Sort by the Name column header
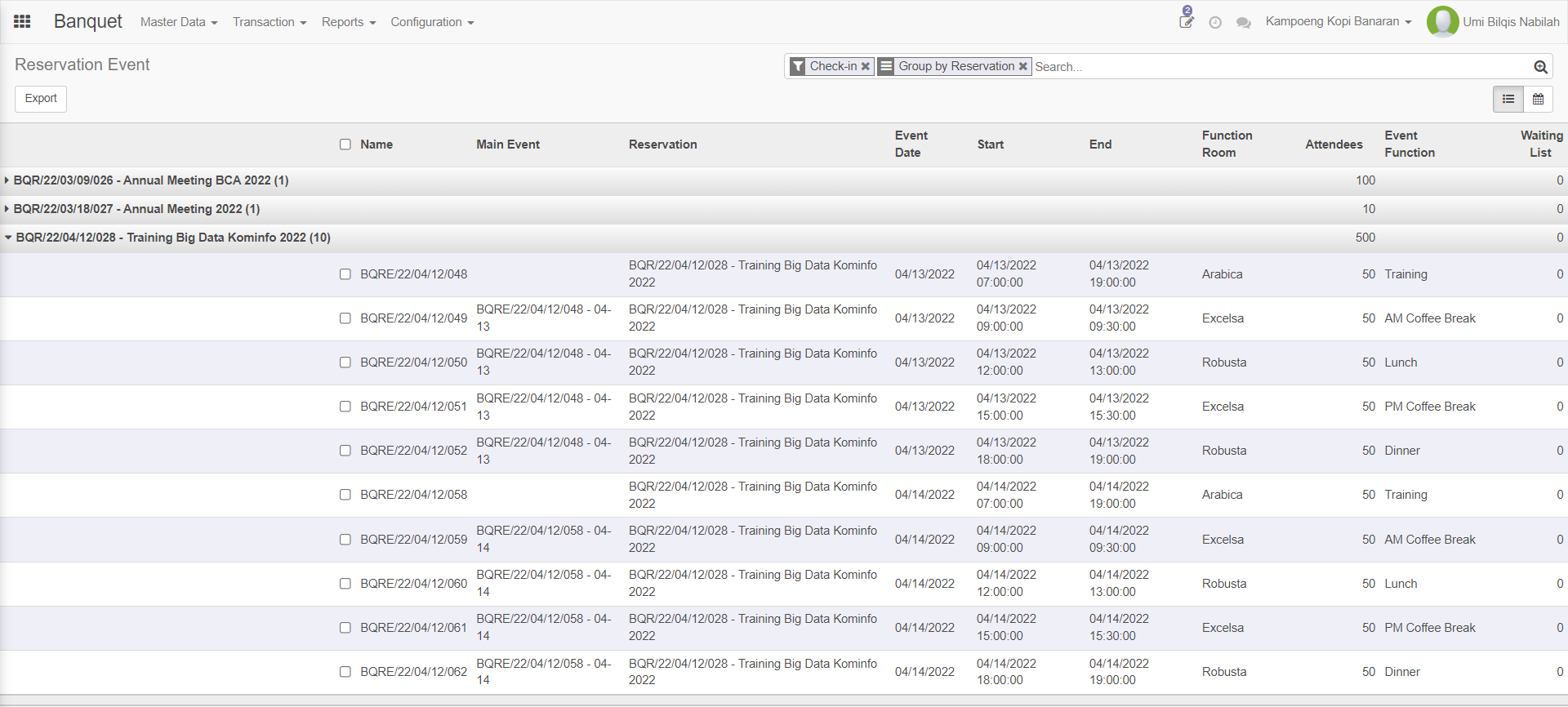Viewport: 1568px width, 707px height. (376, 145)
